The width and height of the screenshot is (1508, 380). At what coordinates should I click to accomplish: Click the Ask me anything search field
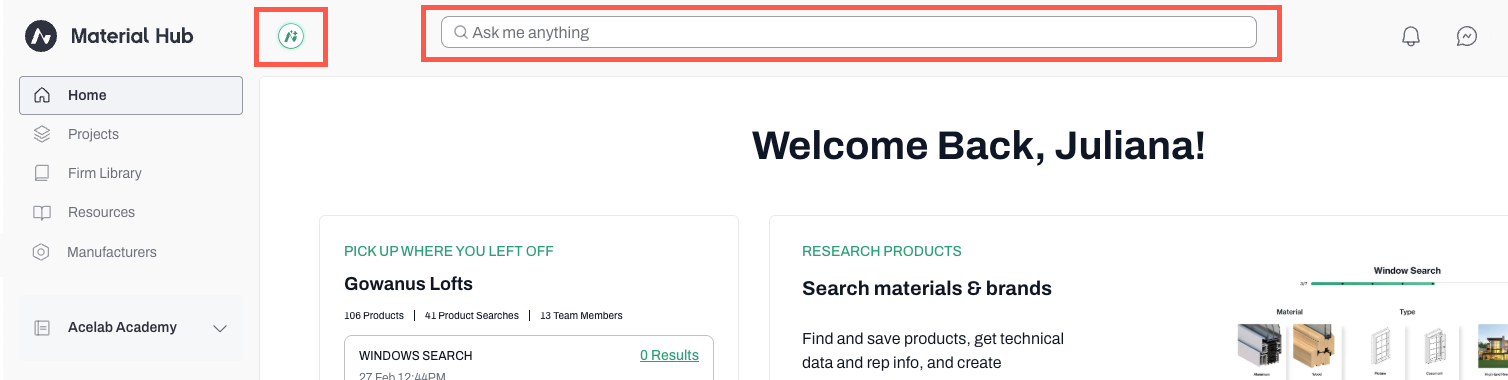click(x=849, y=32)
